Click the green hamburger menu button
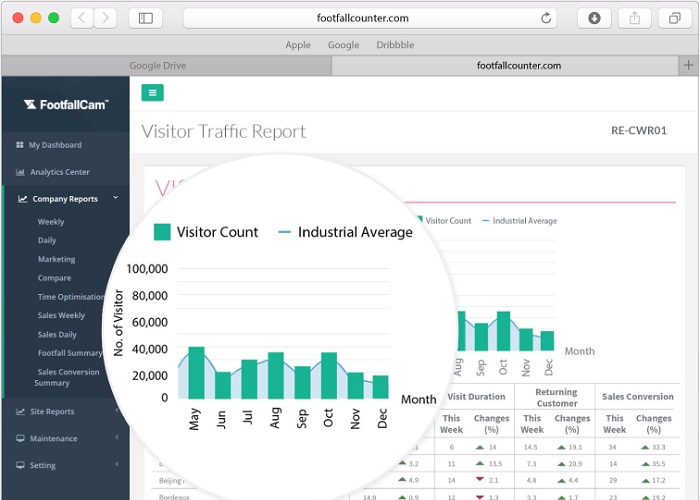 (x=153, y=93)
